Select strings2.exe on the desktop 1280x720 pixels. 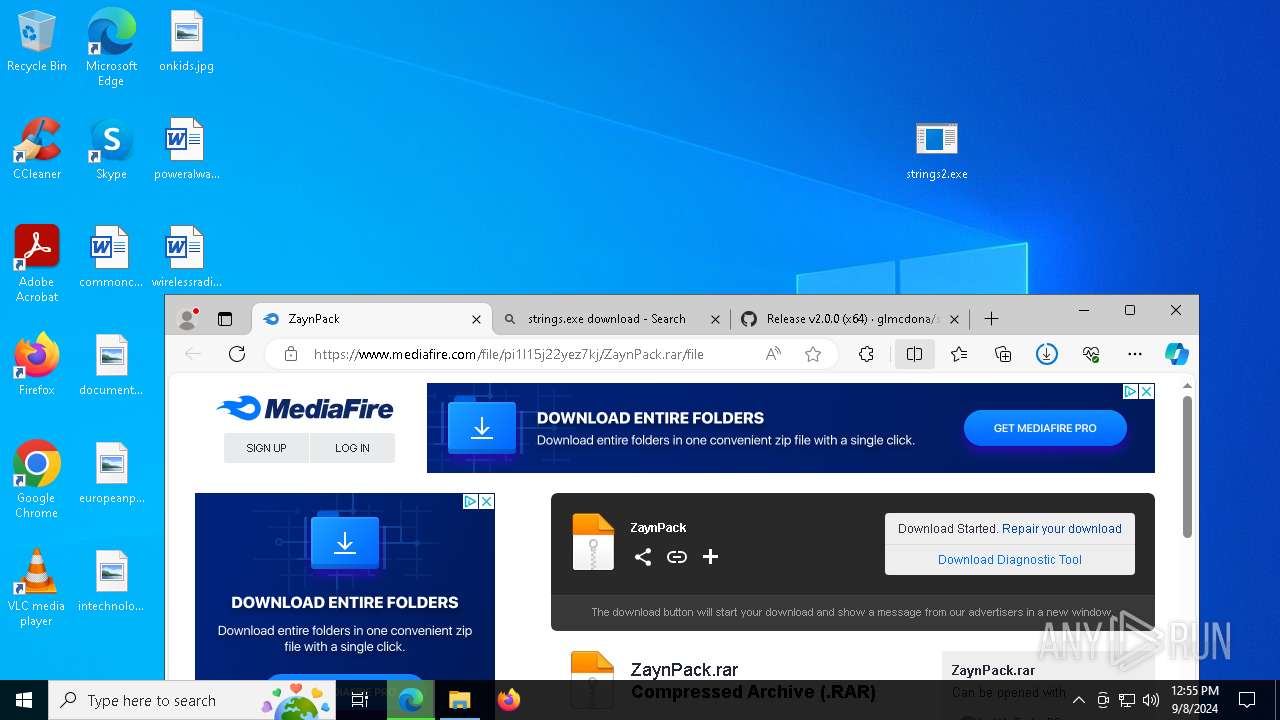[x=937, y=150]
